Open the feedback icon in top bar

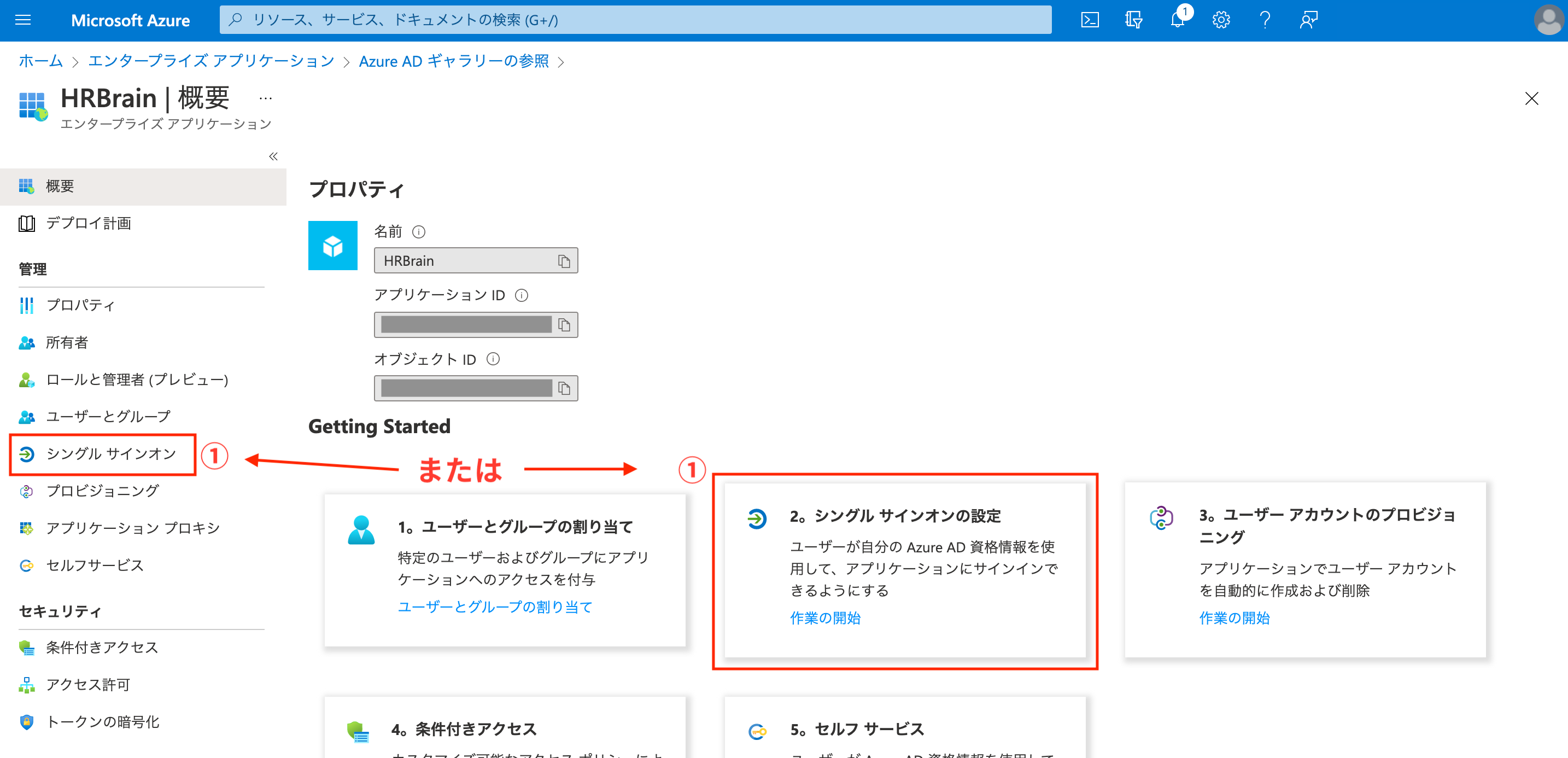click(x=1309, y=20)
